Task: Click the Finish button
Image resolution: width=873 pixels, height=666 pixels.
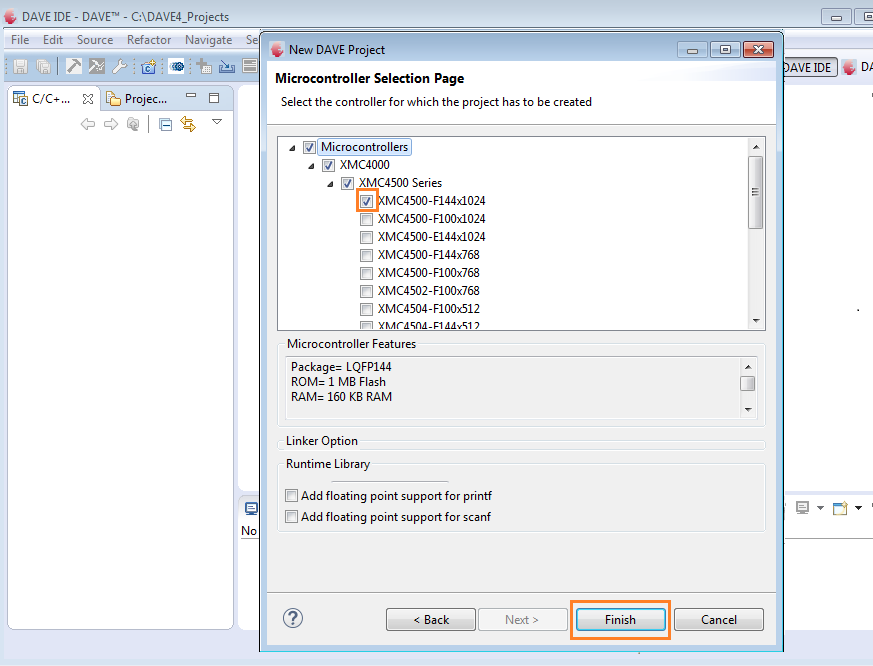Action: 620,620
